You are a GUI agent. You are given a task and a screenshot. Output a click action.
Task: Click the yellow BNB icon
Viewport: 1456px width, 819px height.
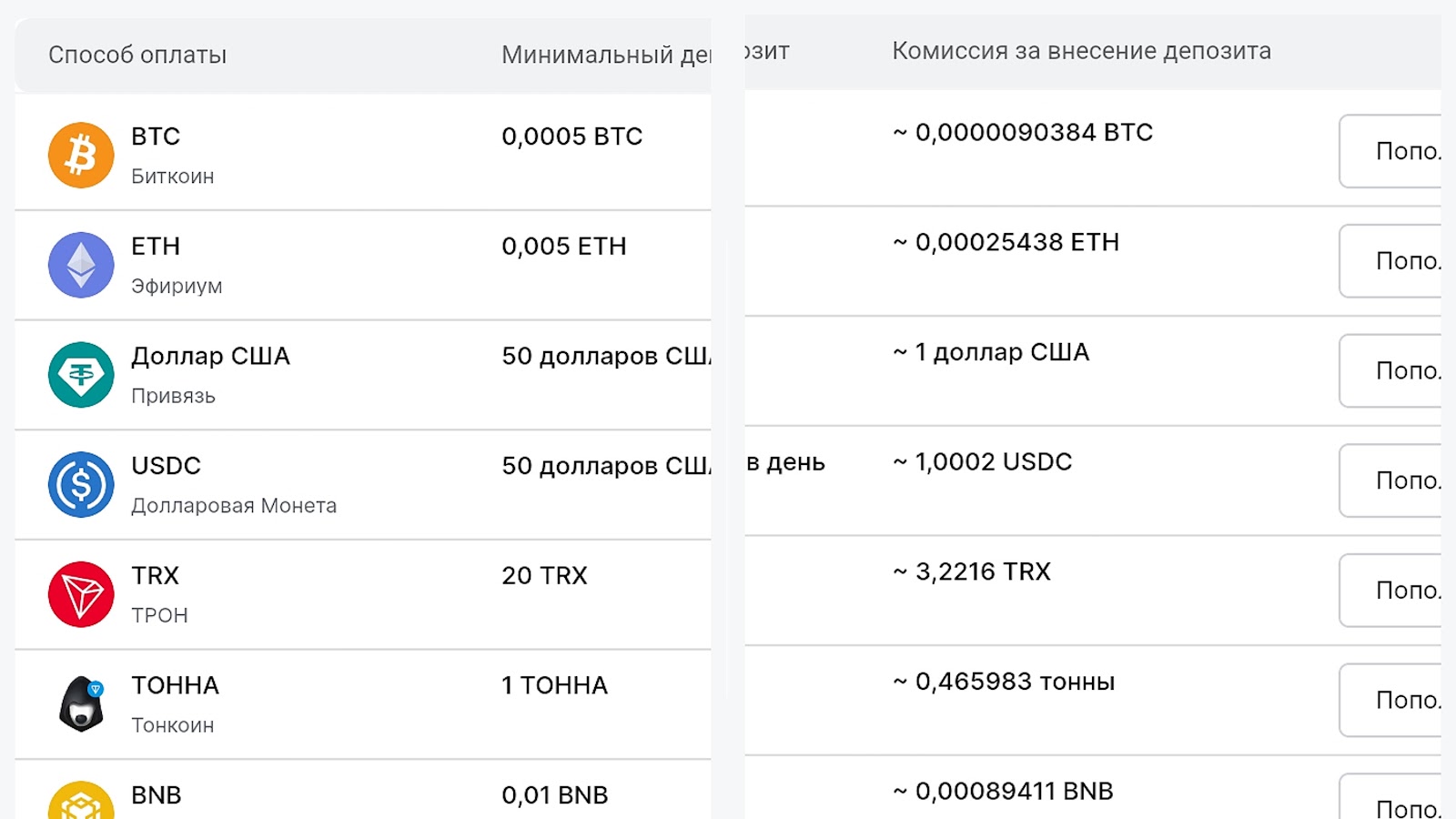tap(81, 803)
